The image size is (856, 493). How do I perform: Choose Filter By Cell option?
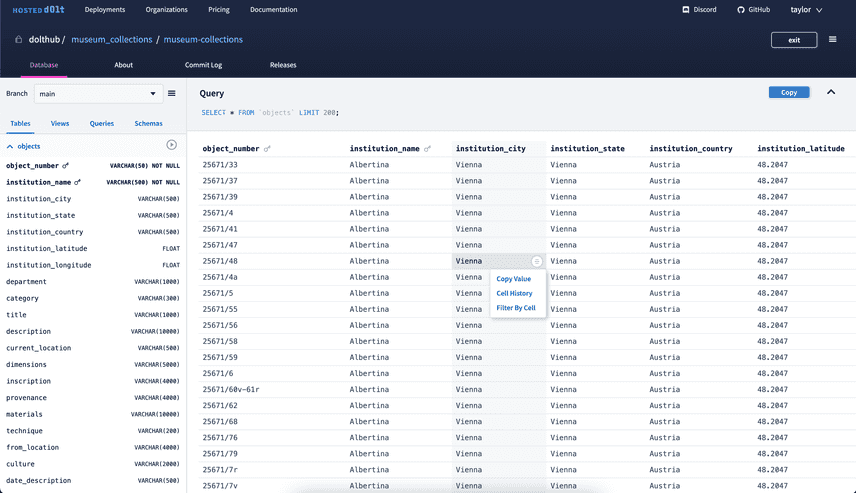pyautogui.click(x=516, y=308)
